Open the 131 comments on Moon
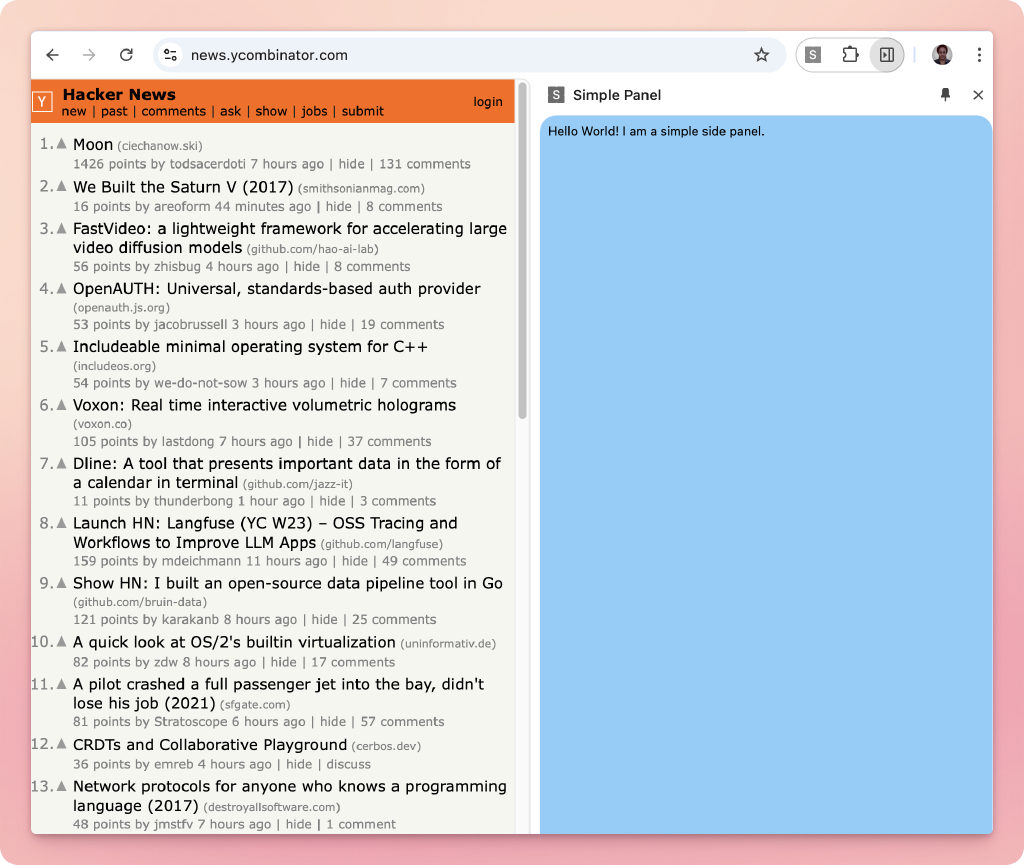The image size is (1024, 865). [x=424, y=164]
